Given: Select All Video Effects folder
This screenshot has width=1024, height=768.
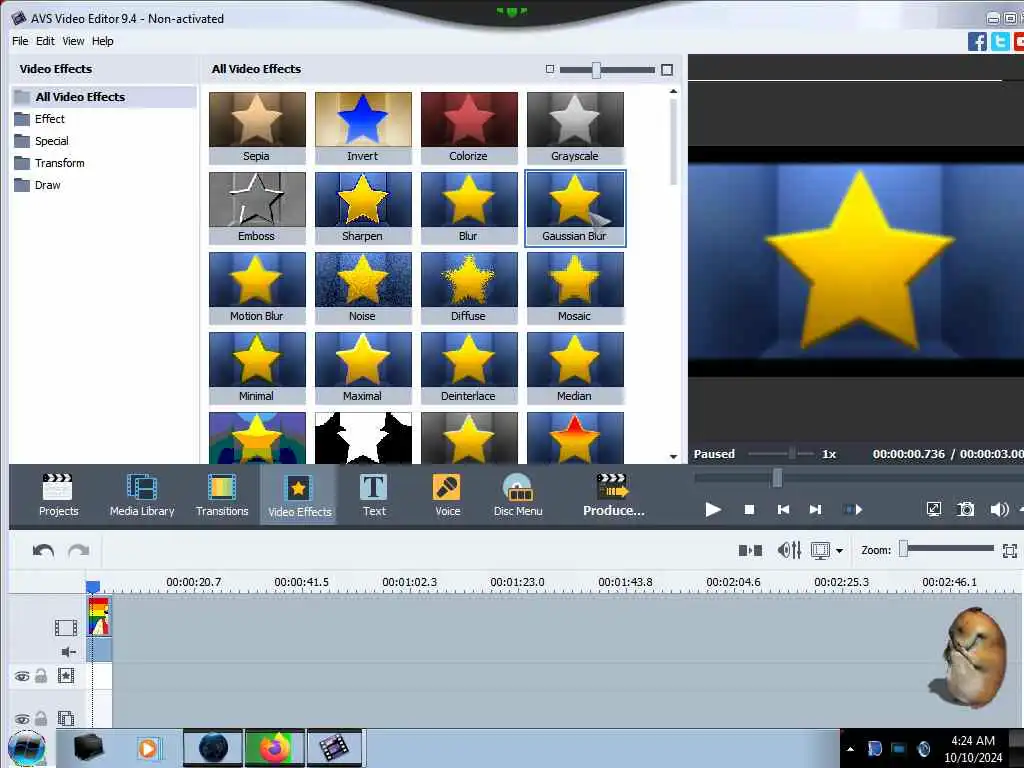Looking at the screenshot, I should 103,97.
